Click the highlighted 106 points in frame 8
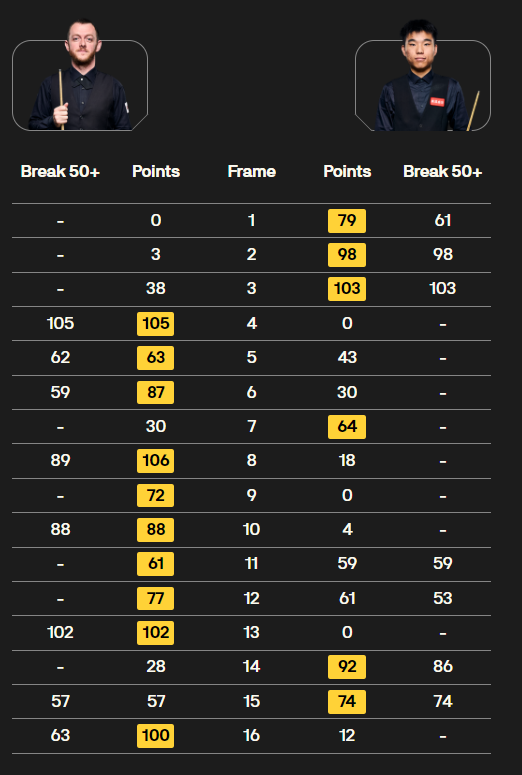The height and width of the screenshot is (775, 522). tap(156, 461)
